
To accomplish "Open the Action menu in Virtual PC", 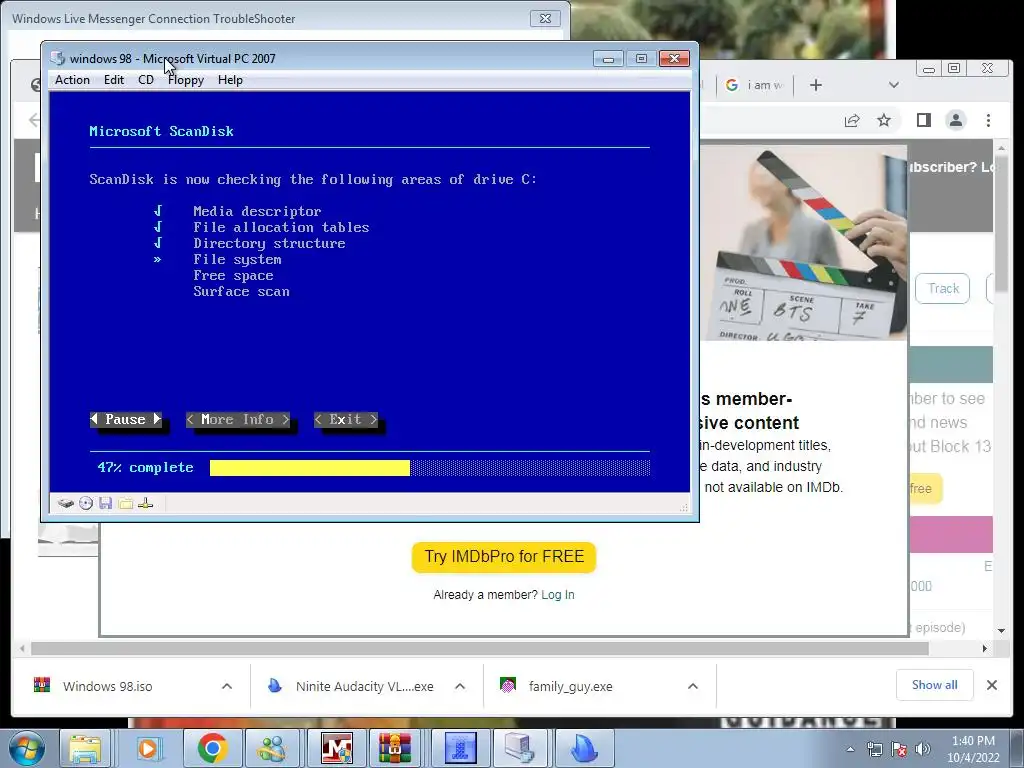I will pyautogui.click(x=72, y=80).
